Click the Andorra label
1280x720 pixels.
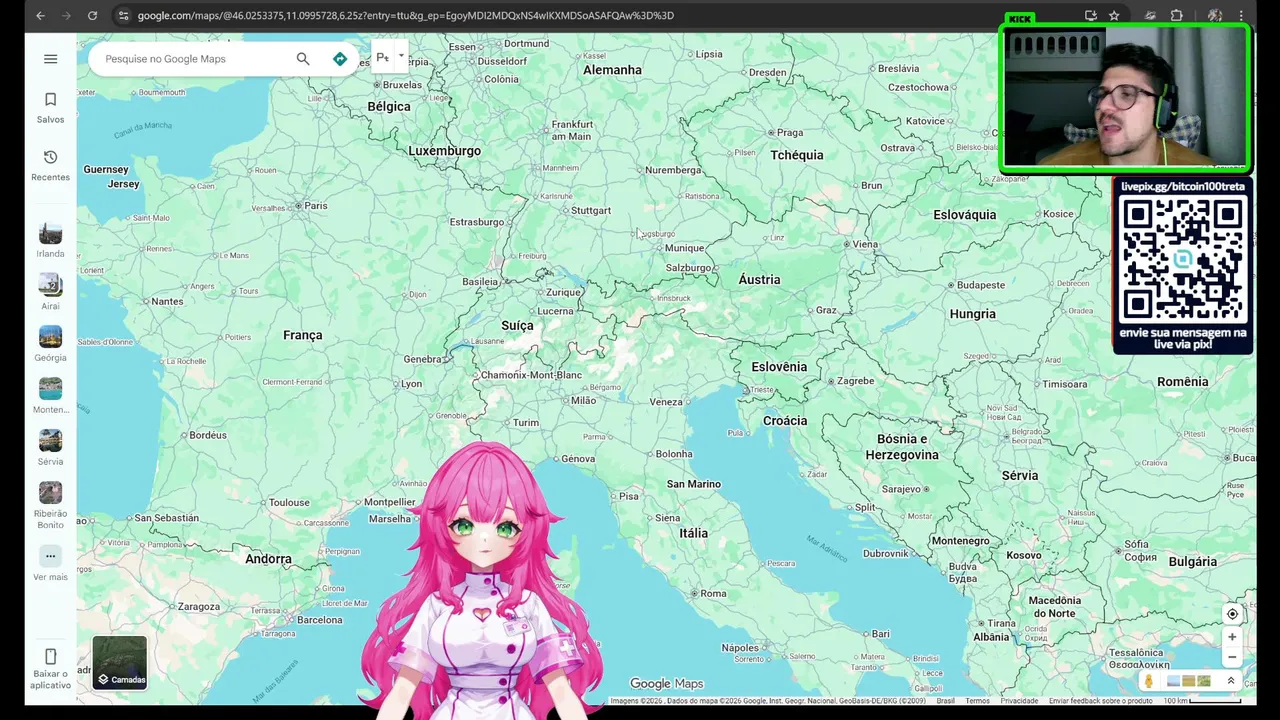(x=268, y=559)
